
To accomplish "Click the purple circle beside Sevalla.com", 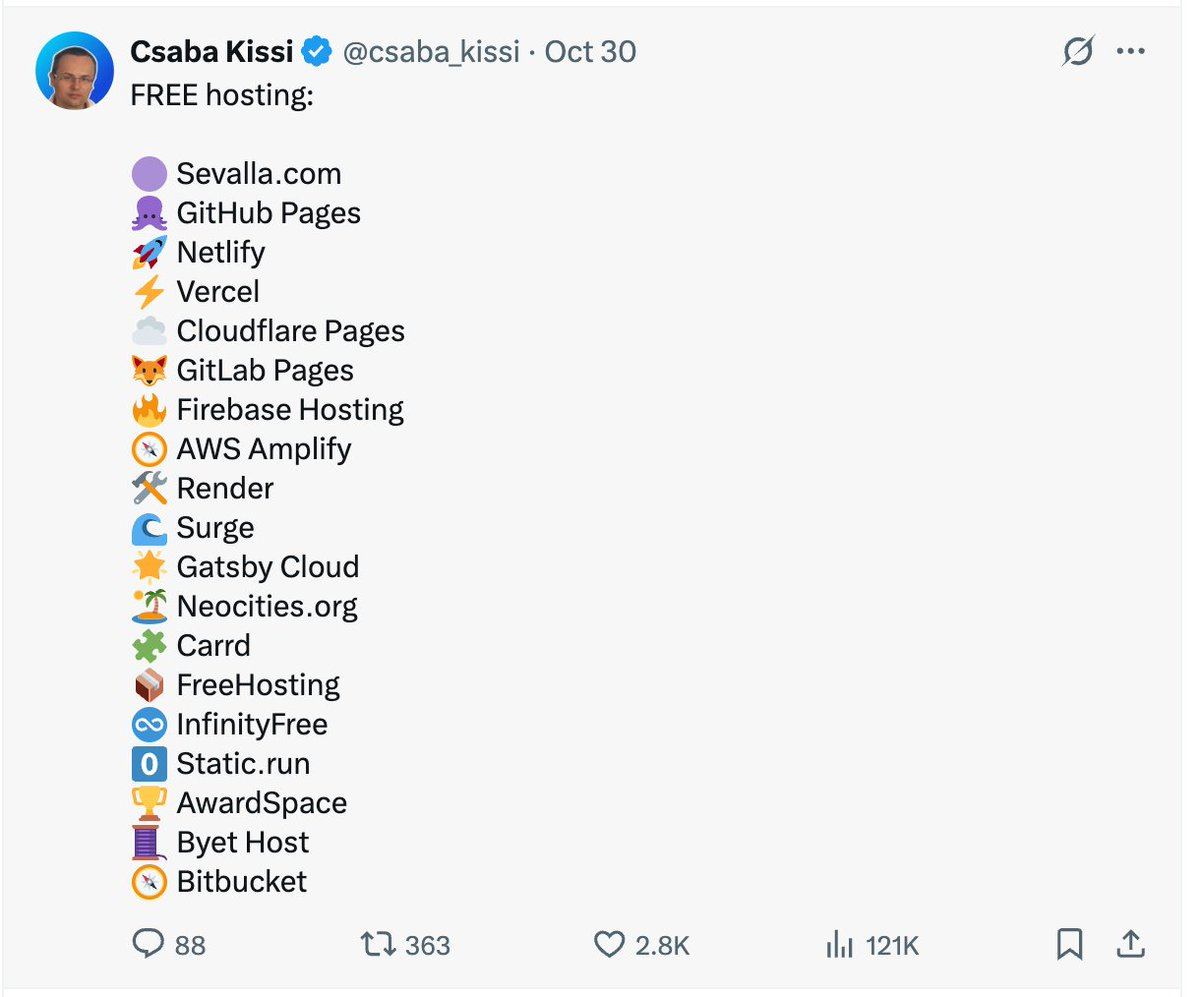I will [149, 174].
